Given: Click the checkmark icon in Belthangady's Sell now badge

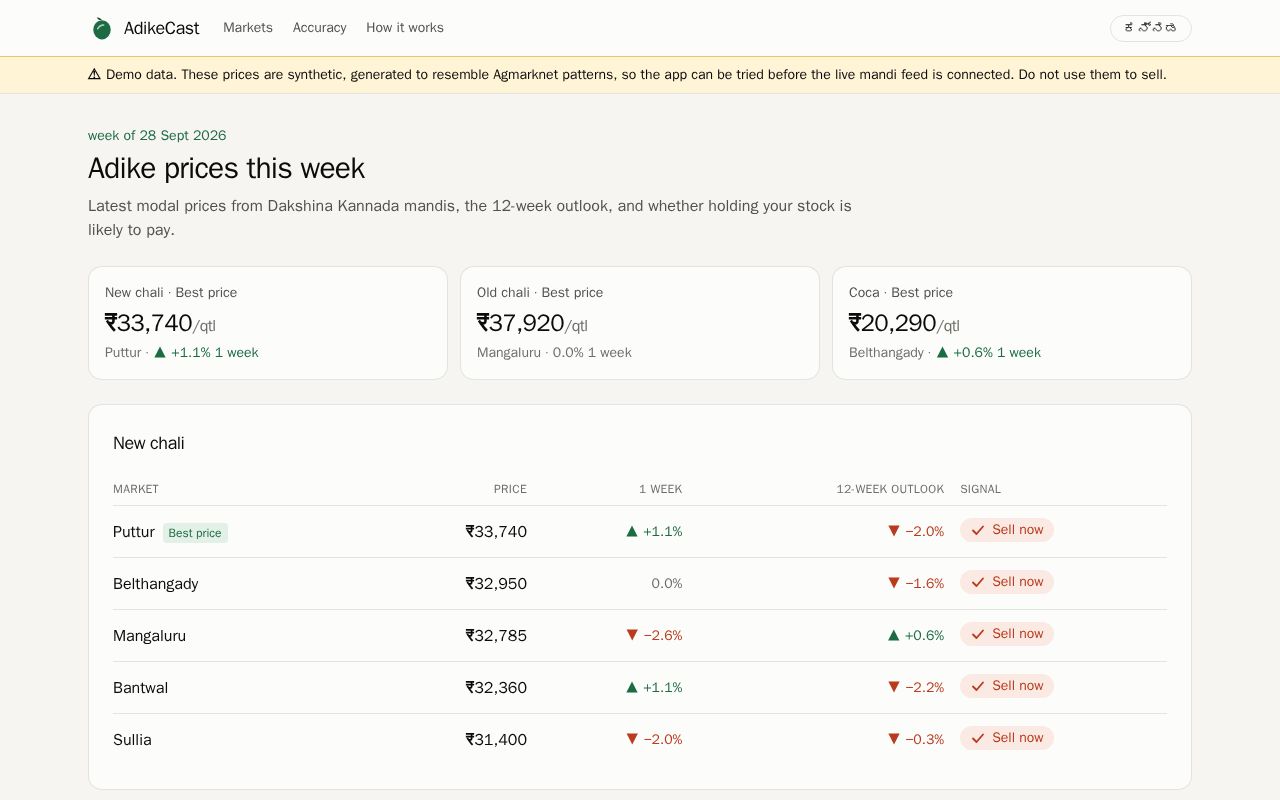Looking at the screenshot, I should point(978,582).
